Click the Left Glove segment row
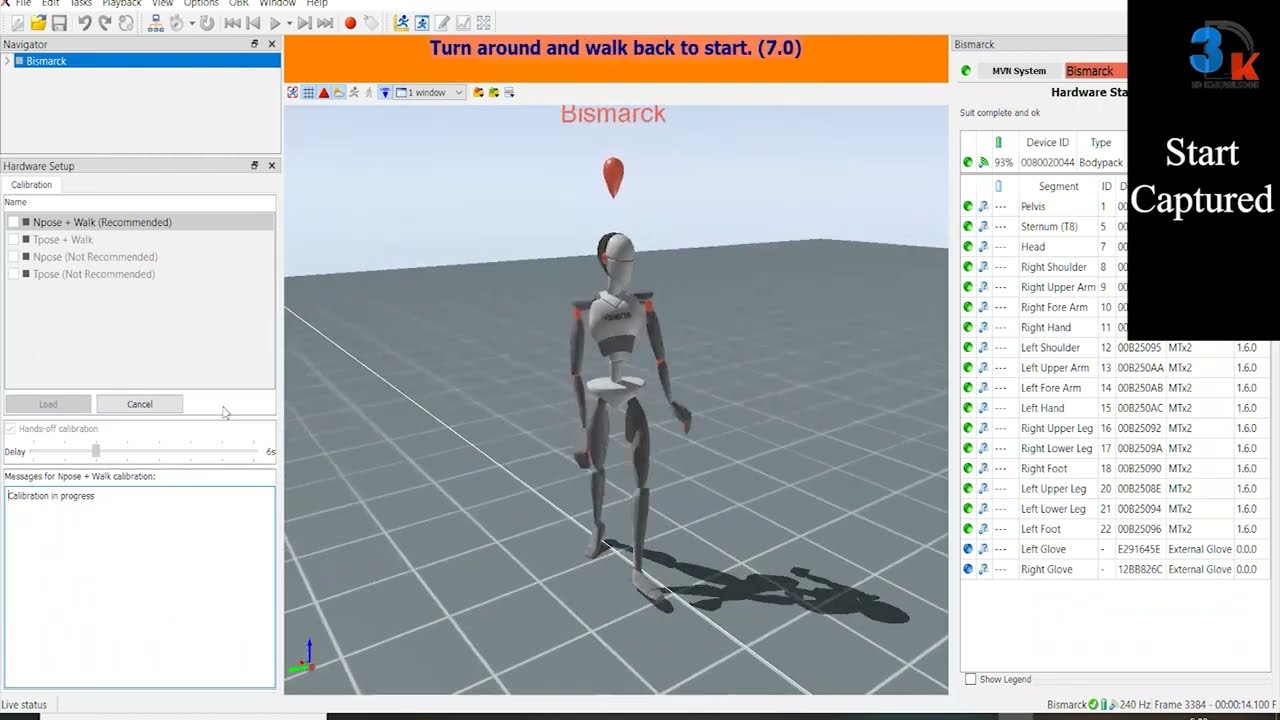This screenshot has width=1280, height=720. click(x=1115, y=549)
